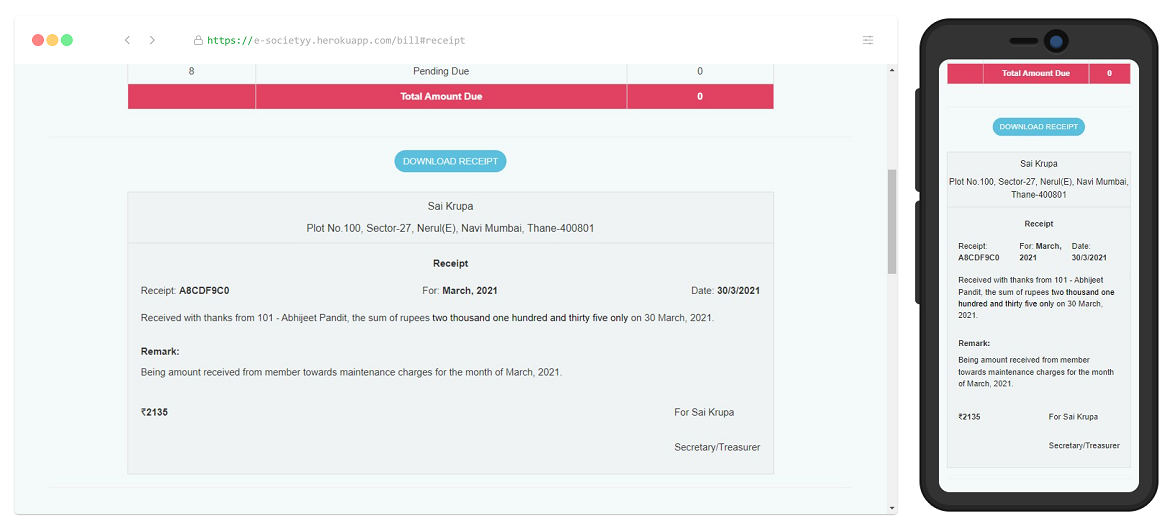The image size is (1172, 528).
Task: Click scrollbar down arrow in browser
Action: [892, 508]
